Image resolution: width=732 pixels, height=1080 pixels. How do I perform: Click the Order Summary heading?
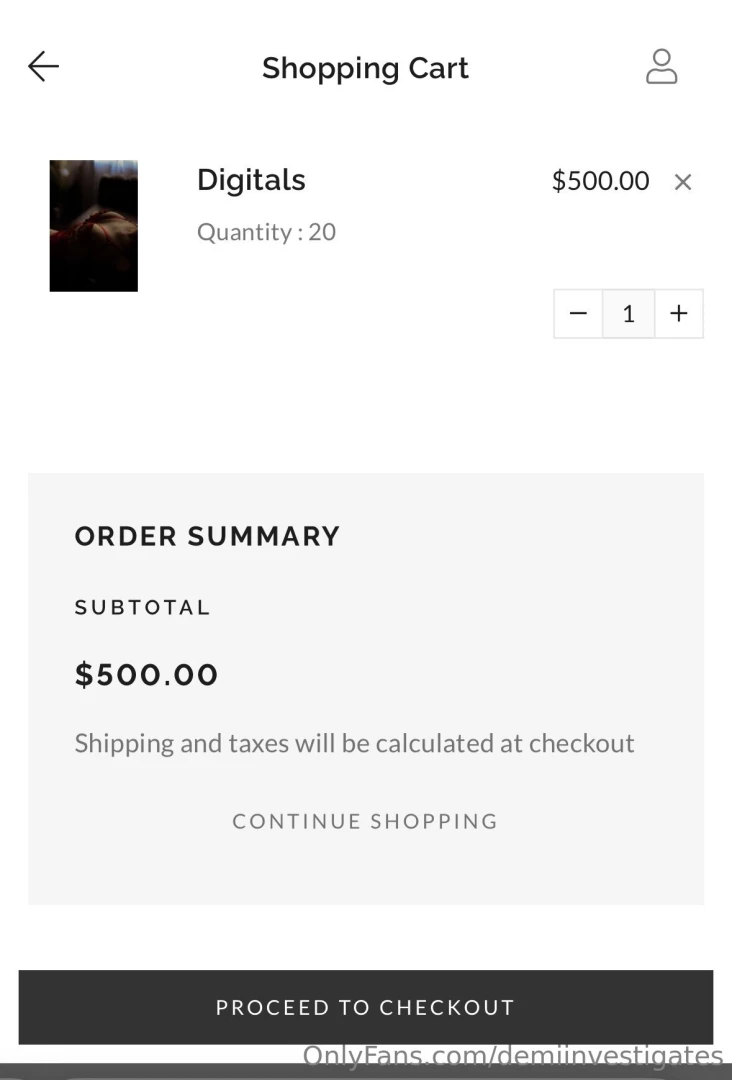click(x=207, y=536)
